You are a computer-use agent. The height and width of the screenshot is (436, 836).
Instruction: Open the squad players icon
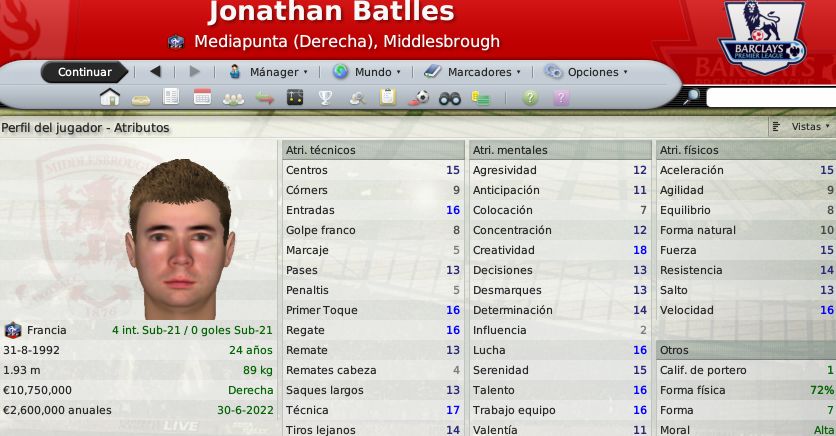coord(233,99)
